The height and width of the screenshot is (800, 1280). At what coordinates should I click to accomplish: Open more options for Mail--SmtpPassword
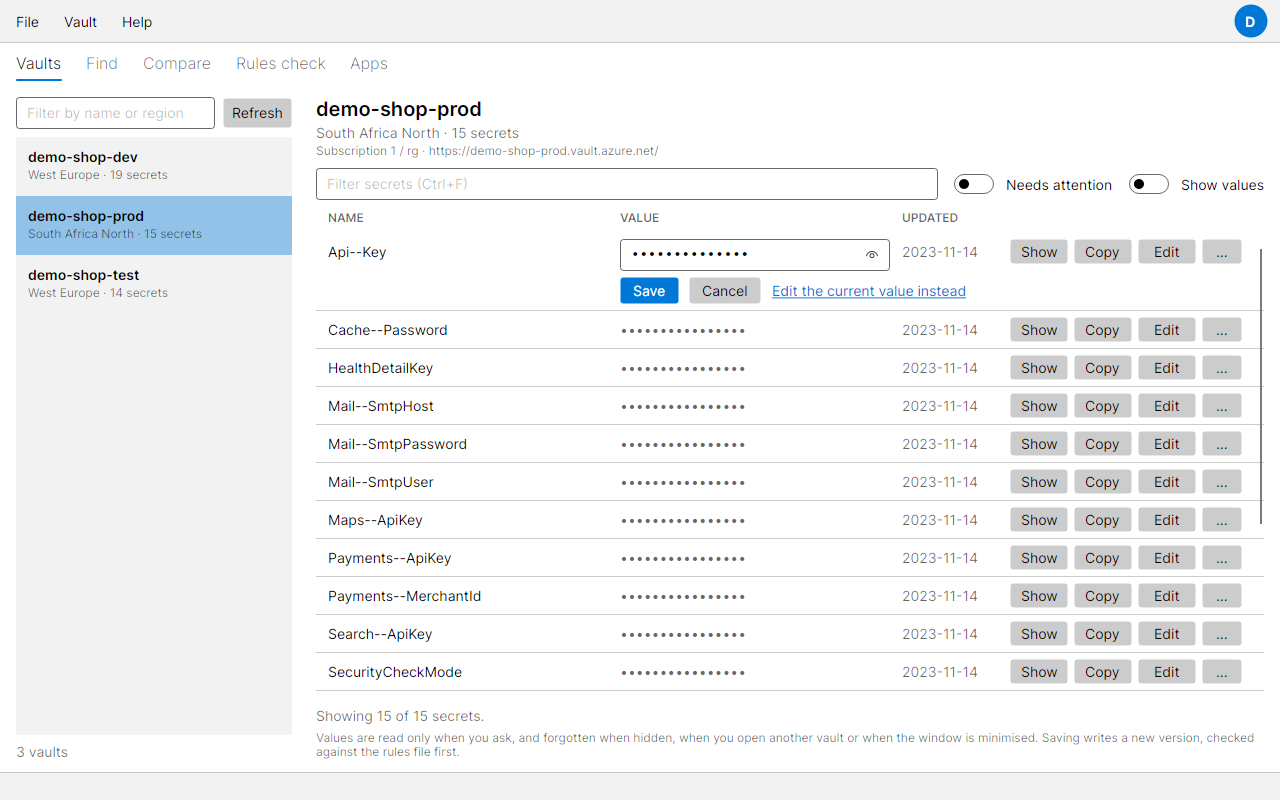[1222, 444]
